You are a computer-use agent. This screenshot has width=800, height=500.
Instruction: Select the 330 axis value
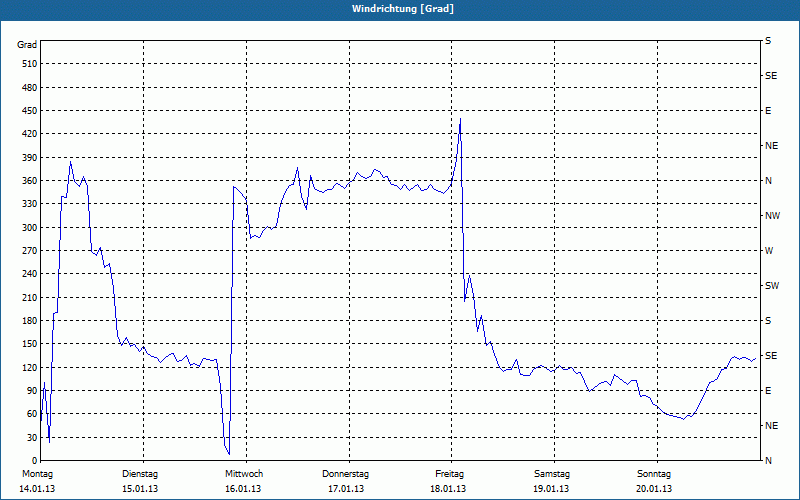[x=30, y=204]
